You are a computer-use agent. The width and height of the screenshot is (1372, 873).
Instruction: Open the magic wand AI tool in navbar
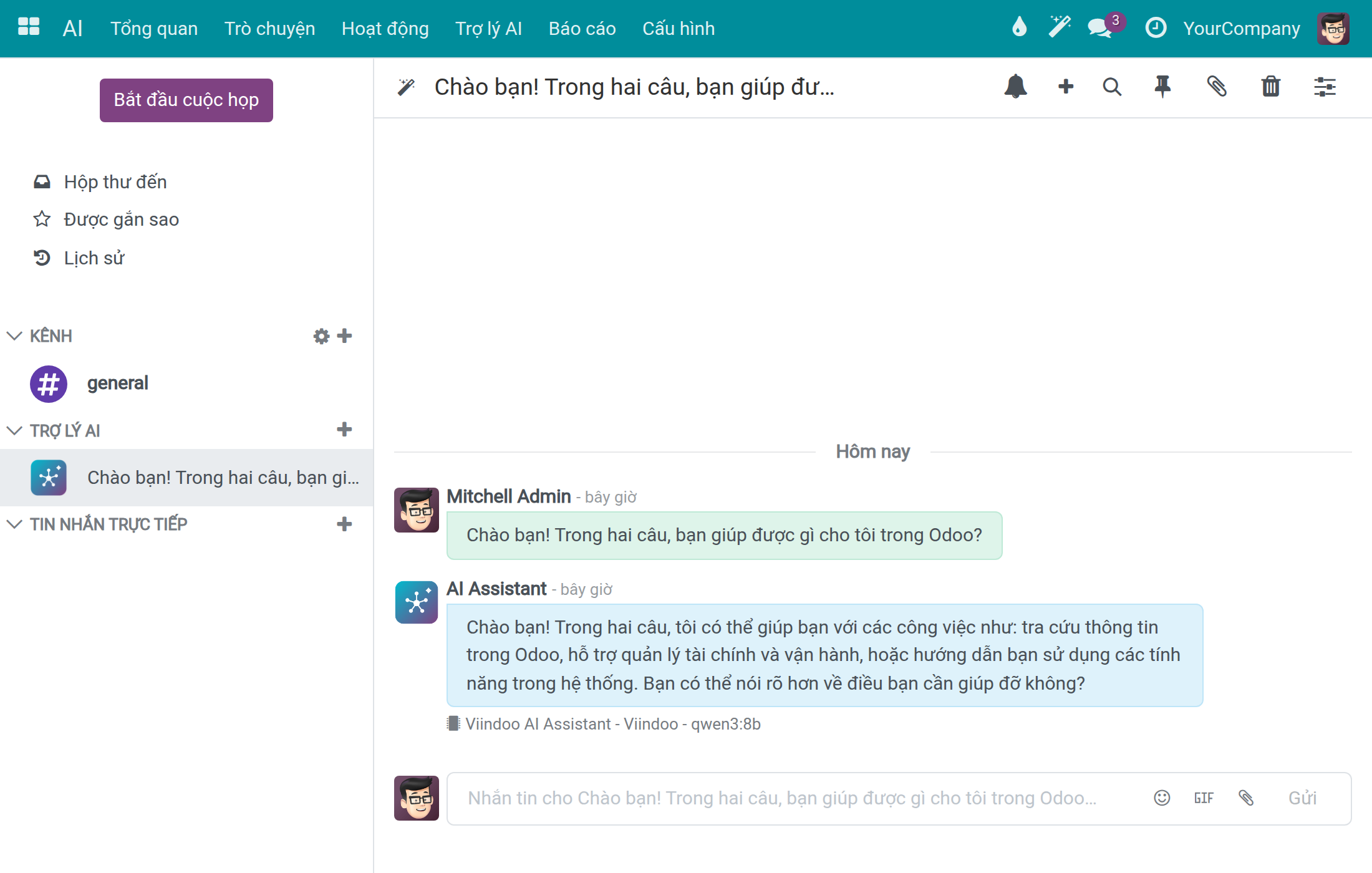click(x=1059, y=27)
